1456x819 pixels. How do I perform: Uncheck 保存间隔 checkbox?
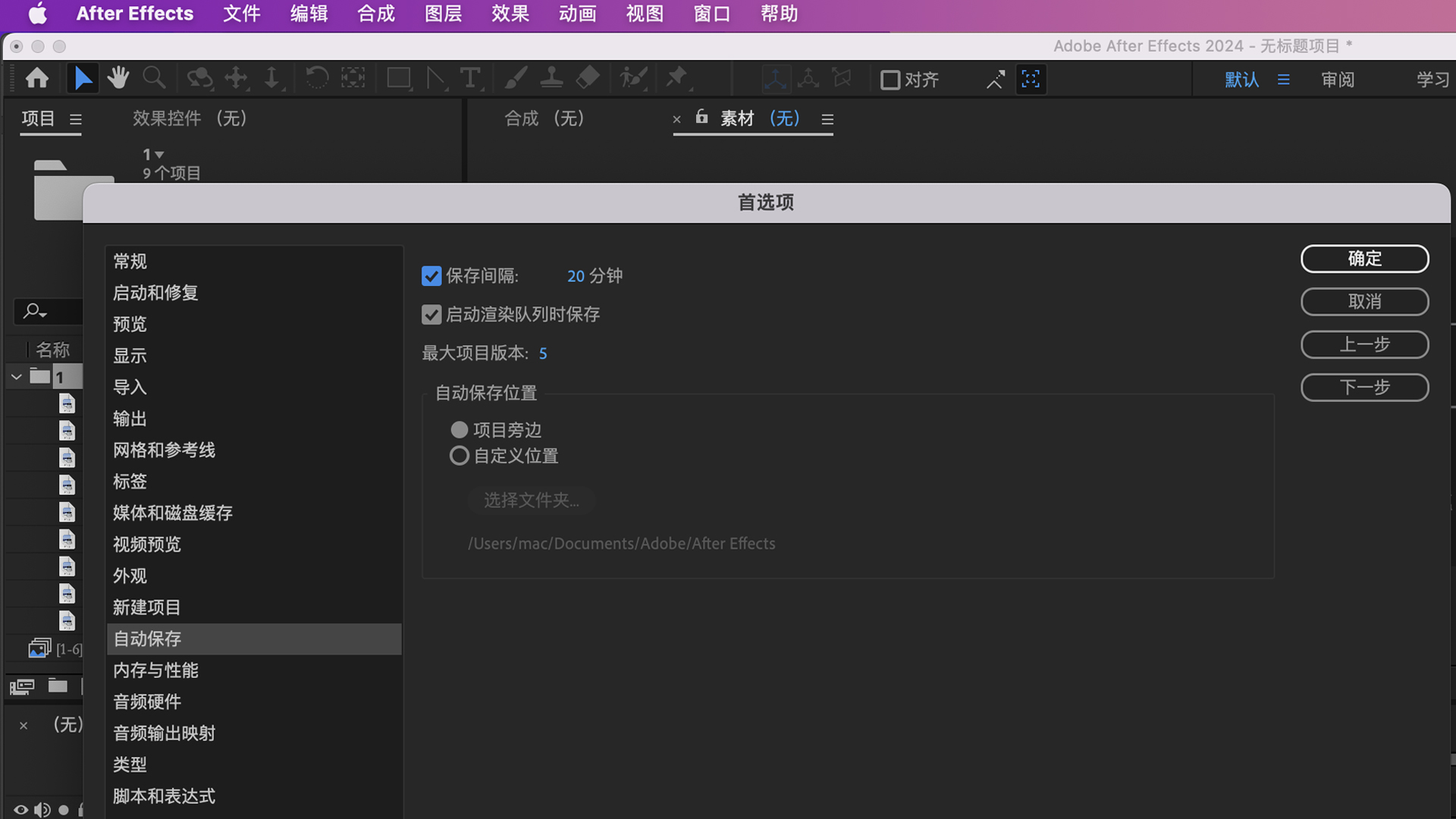coord(431,276)
